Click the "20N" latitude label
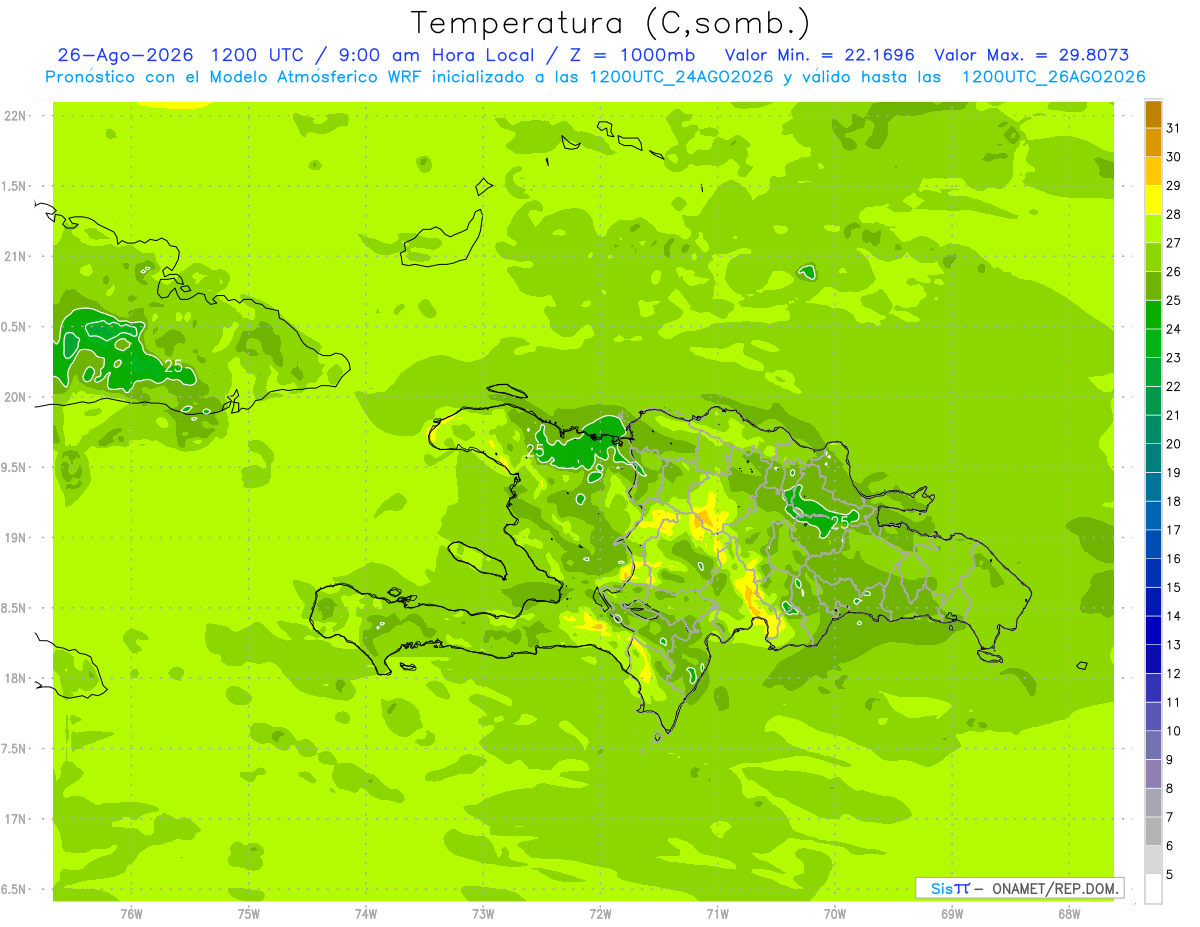 [15, 398]
